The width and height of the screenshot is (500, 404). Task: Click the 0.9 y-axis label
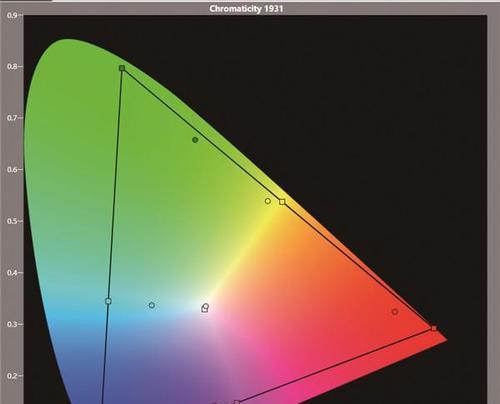[x=12, y=15]
